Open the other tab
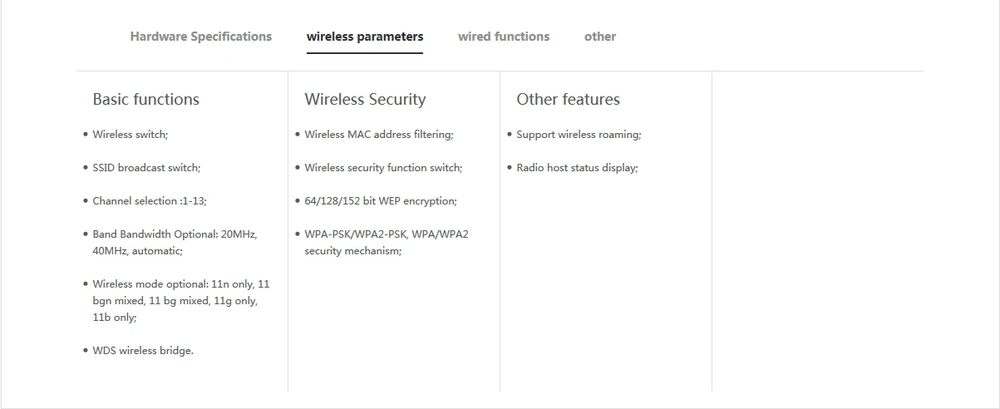This screenshot has height=409, width=1000. (x=600, y=36)
